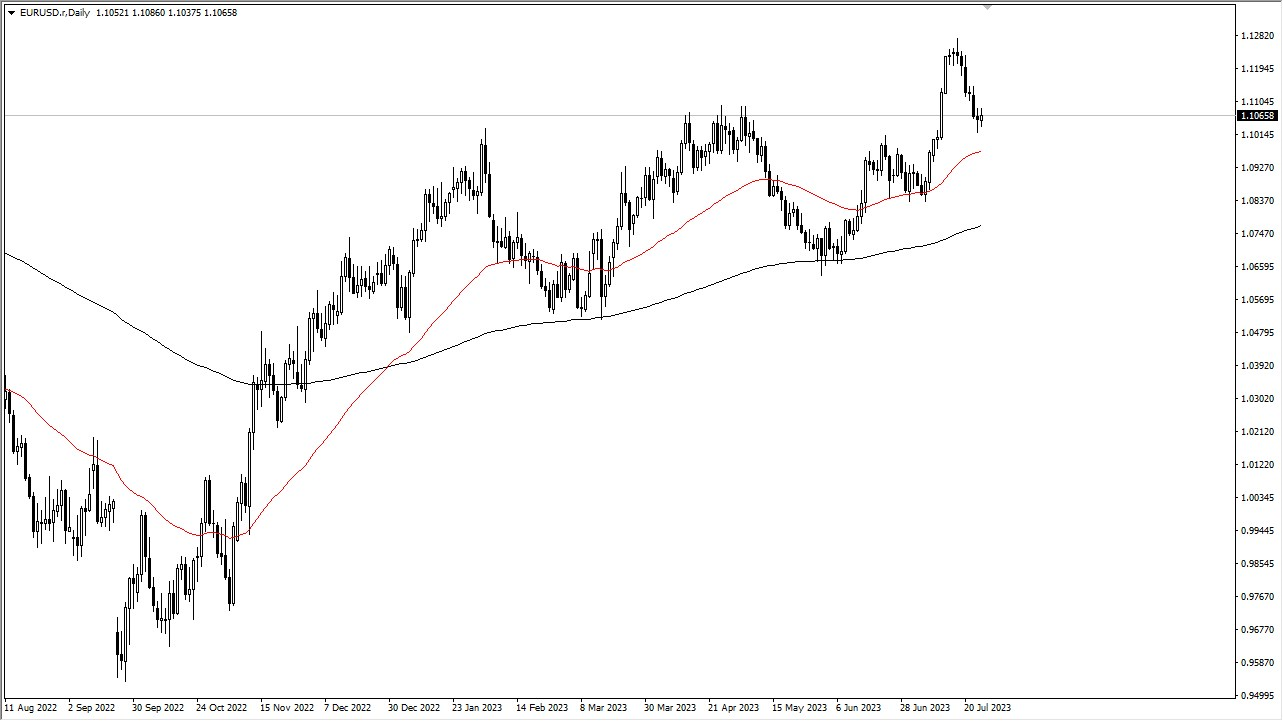
Task: Click the 0.98545 price axis label
Action: click(1257, 564)
